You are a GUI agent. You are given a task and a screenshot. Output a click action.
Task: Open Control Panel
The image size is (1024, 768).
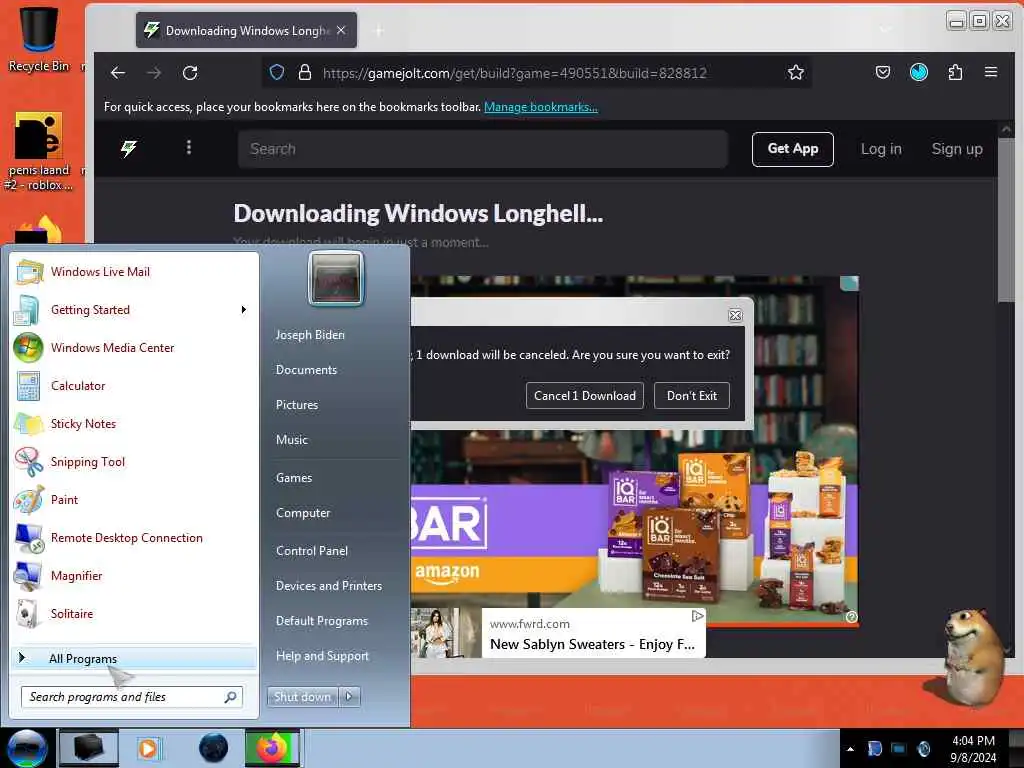pos(312,551)
